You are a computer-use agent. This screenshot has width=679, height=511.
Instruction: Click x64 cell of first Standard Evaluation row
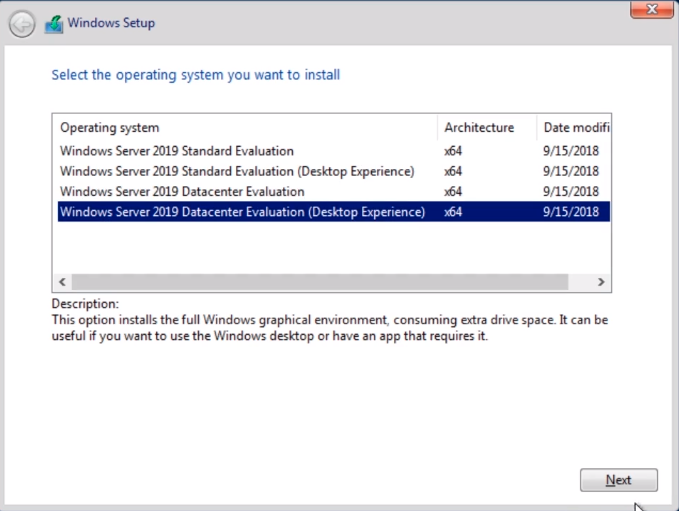tap(453, 151)
